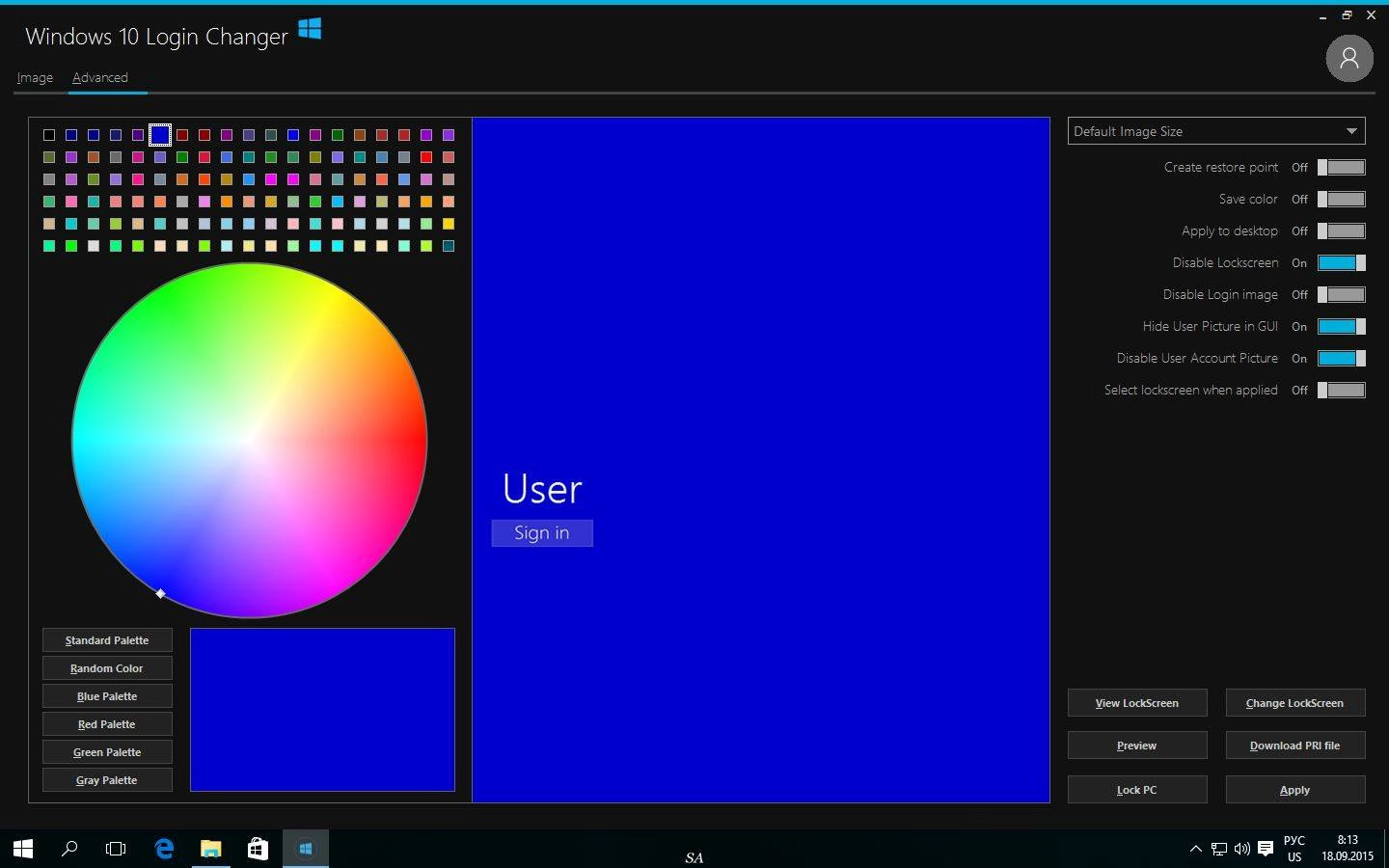Viewport: 1389px width, 868px height.
Task: Click the user avatar icon
Action: coord(1349,59)
